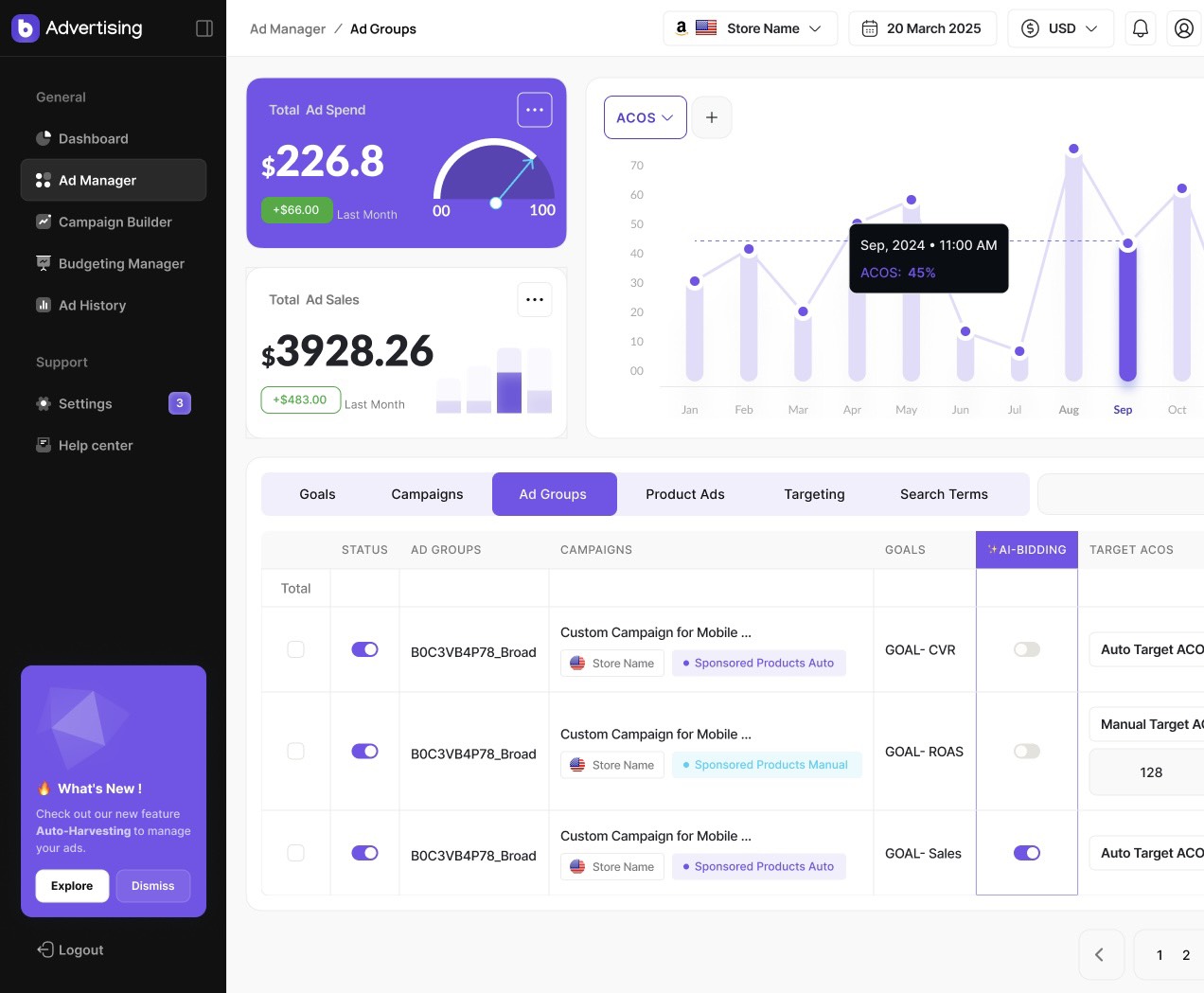Go to previous page arrow
Viewport: 1204px width, 993px height.
pyautogui.click(x=1100, y=954)
